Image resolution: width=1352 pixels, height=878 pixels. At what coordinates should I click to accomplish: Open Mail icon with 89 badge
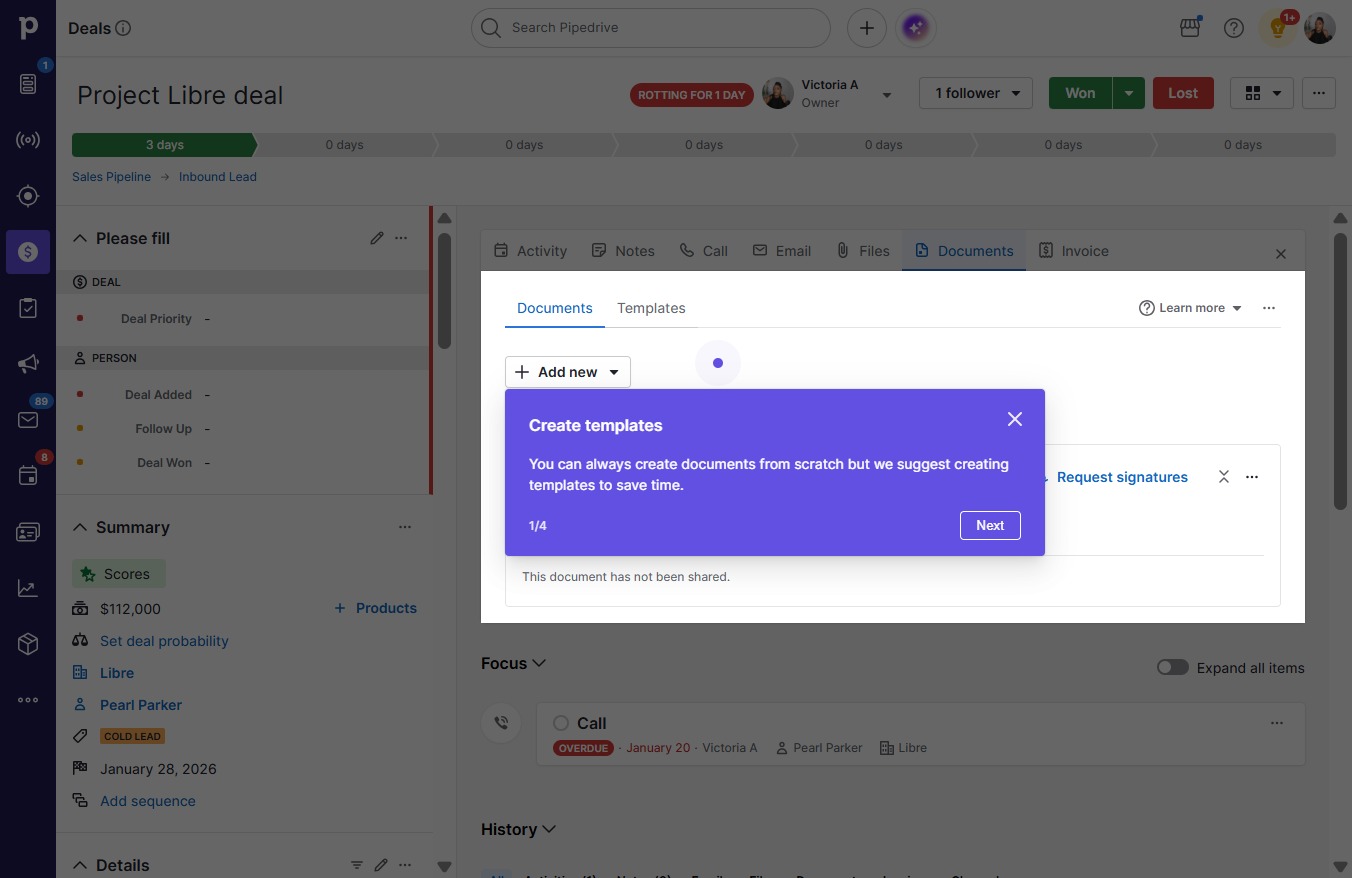28,420
